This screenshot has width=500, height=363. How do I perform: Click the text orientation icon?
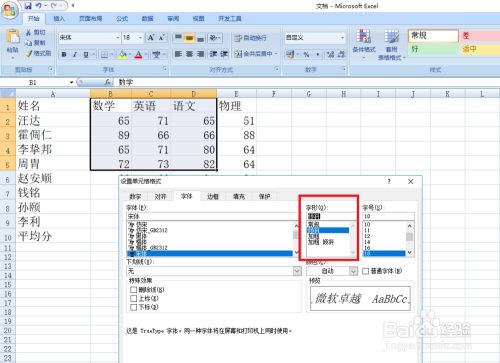[x=213, y=38]
